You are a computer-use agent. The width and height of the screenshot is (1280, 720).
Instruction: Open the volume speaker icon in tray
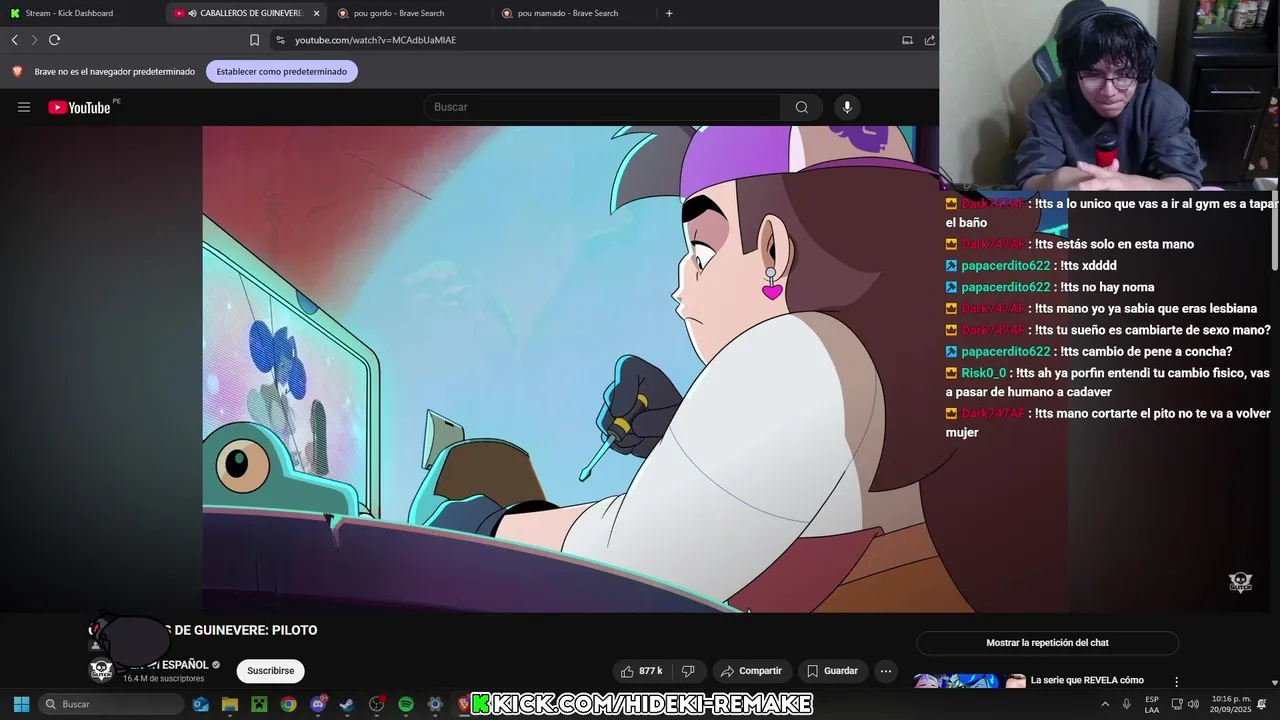(1193, 704)
